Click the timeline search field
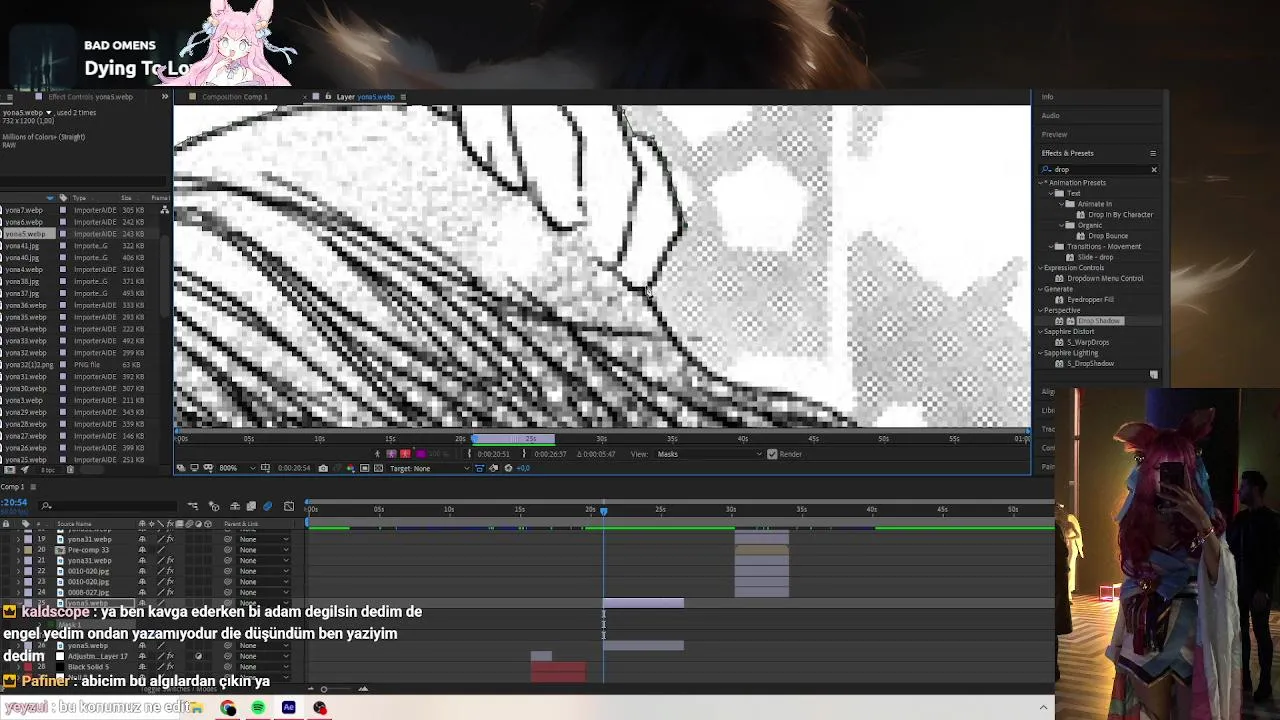The image size is (1280, 720). (x=110, y=506)
